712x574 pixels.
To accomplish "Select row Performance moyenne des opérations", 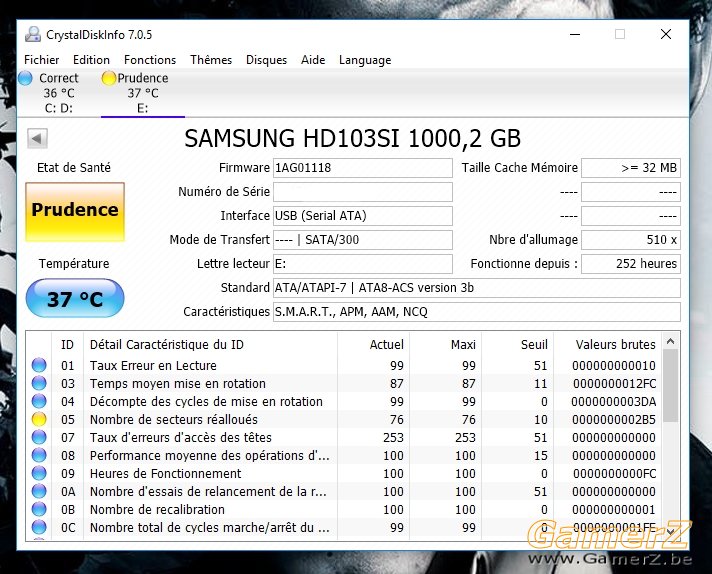I will (x=344, y=455).
